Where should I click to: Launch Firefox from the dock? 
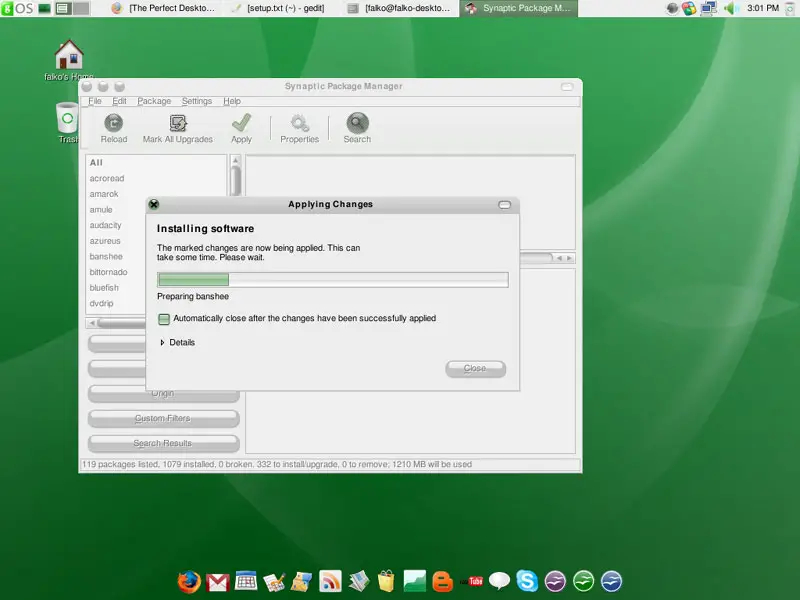click(x=189, y=582)
